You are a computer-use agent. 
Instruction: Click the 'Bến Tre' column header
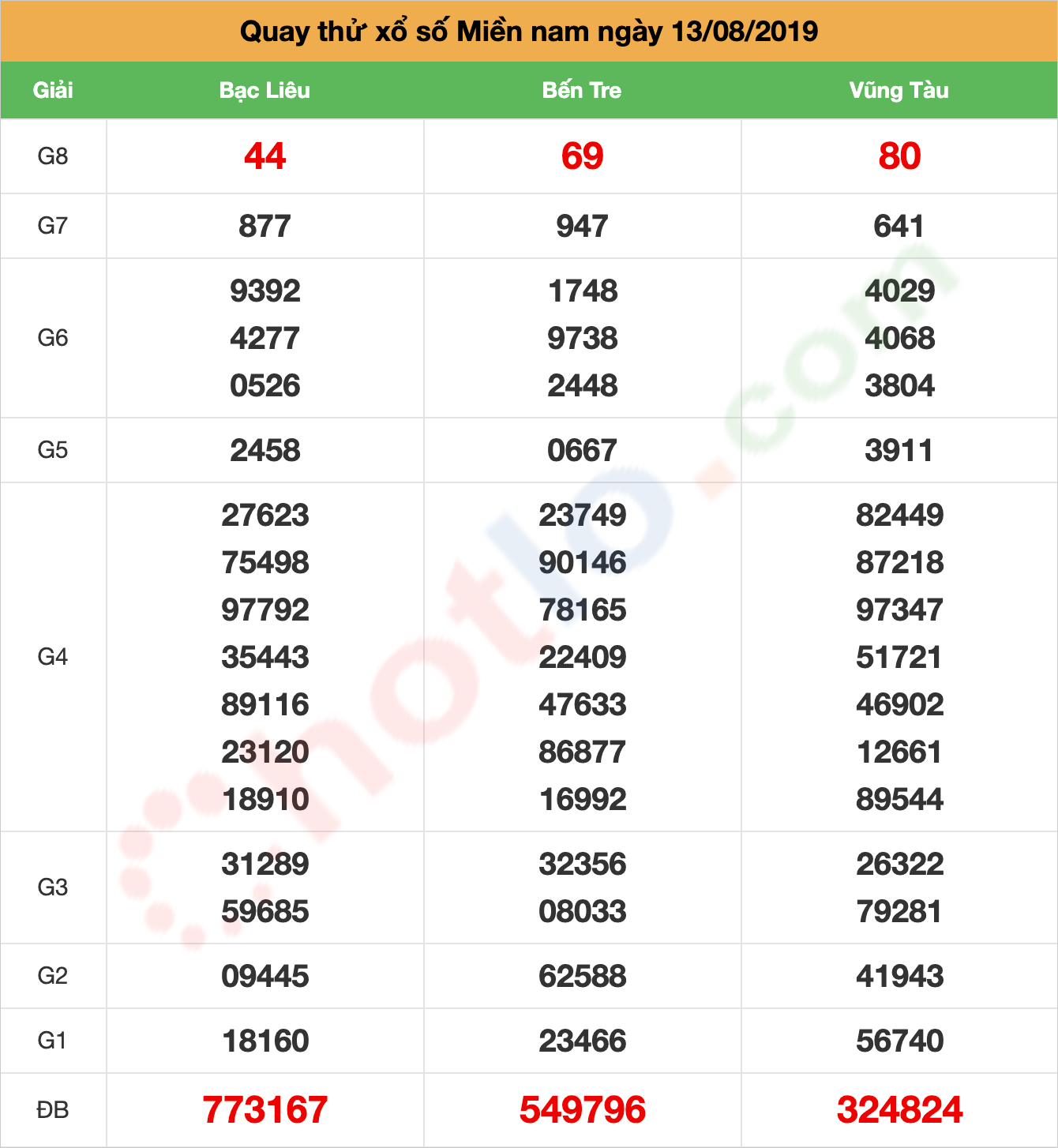pyautogui.click(x=582, y=90)
